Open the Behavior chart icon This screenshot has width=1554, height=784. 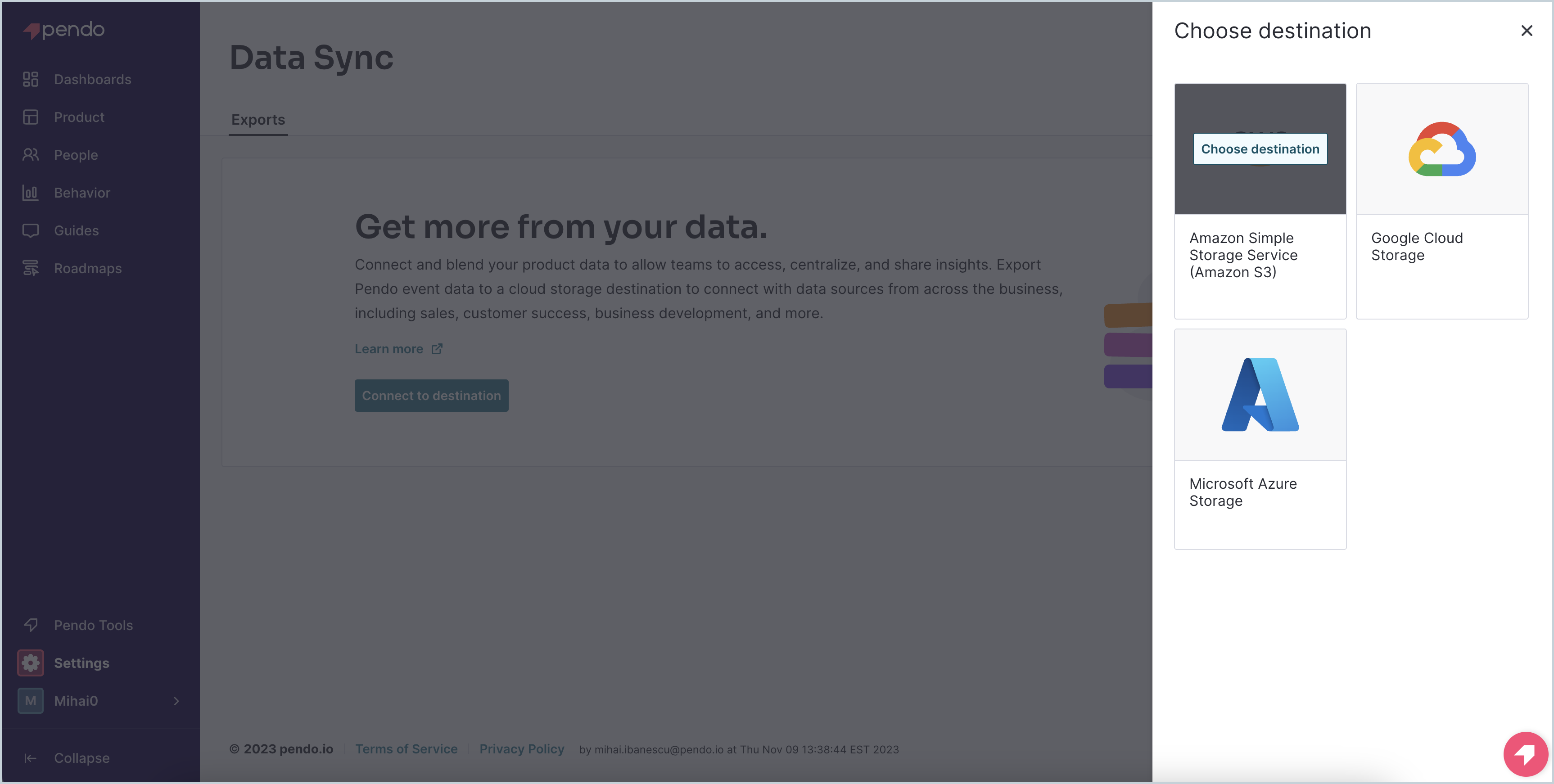(x=31, y=193)
